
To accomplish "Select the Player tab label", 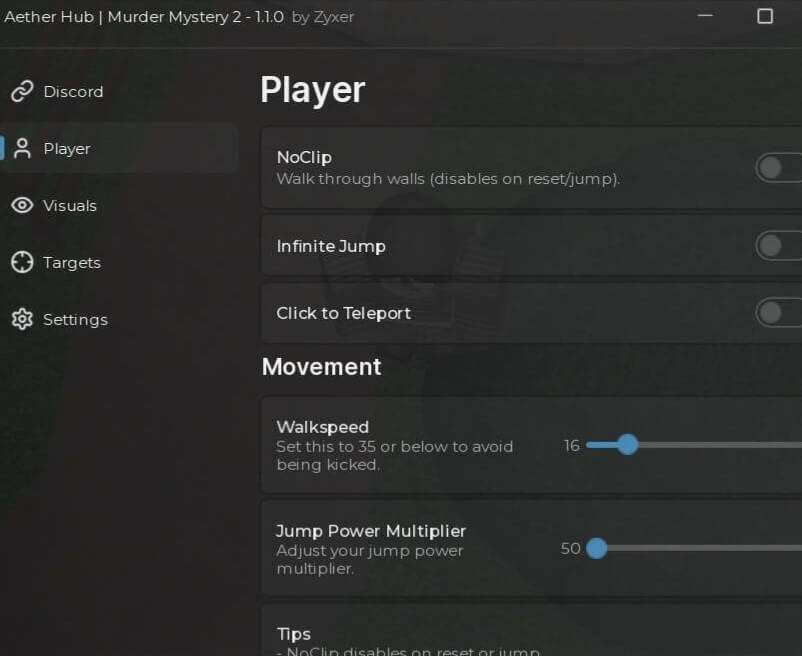I will [67, 149].
